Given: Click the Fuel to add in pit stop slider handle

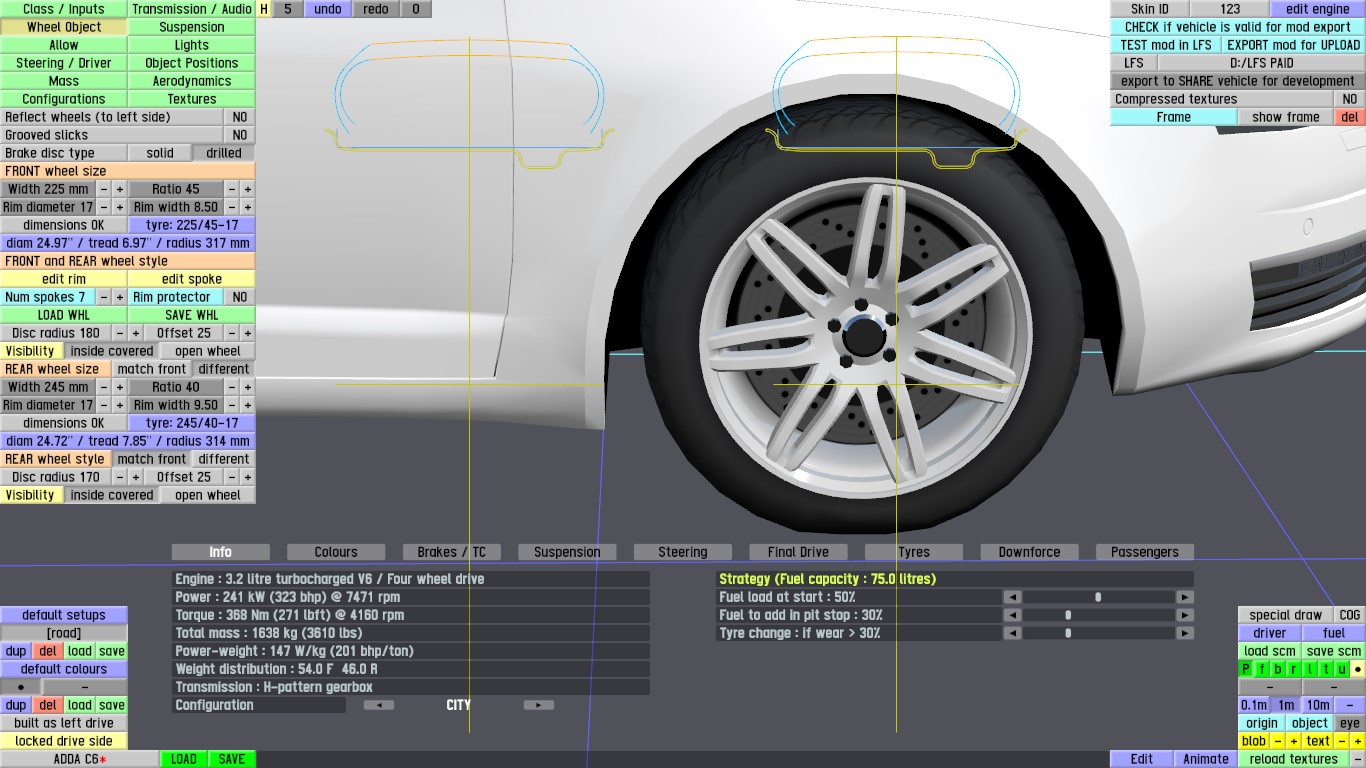Looking at the screenshot, I should click(x=1068, y=615).
